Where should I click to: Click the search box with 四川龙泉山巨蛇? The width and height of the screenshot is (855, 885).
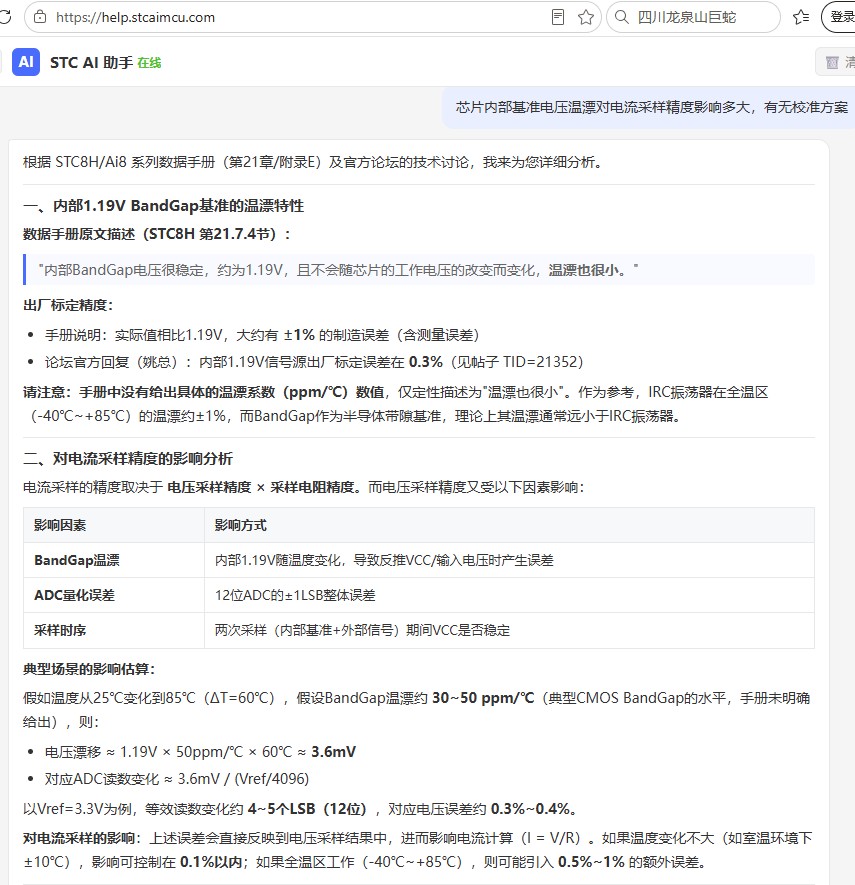694,17
